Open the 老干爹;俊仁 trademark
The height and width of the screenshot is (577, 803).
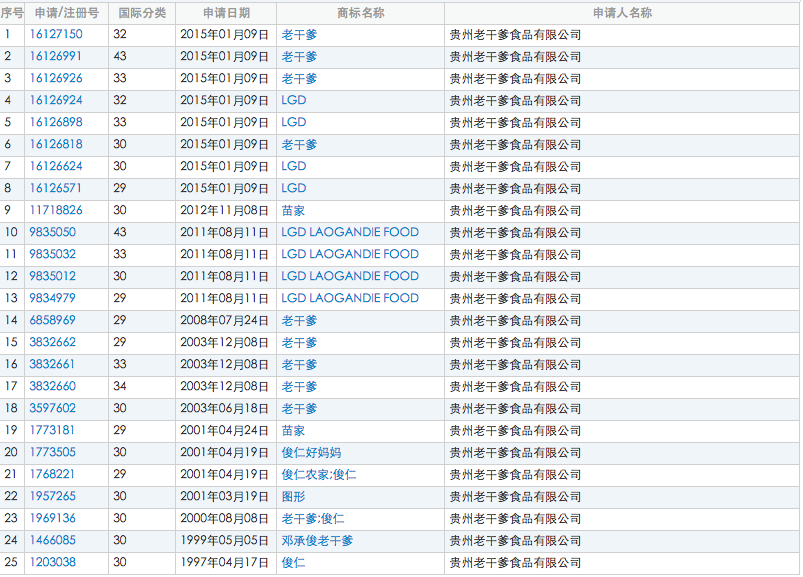(x=313, y=519)
